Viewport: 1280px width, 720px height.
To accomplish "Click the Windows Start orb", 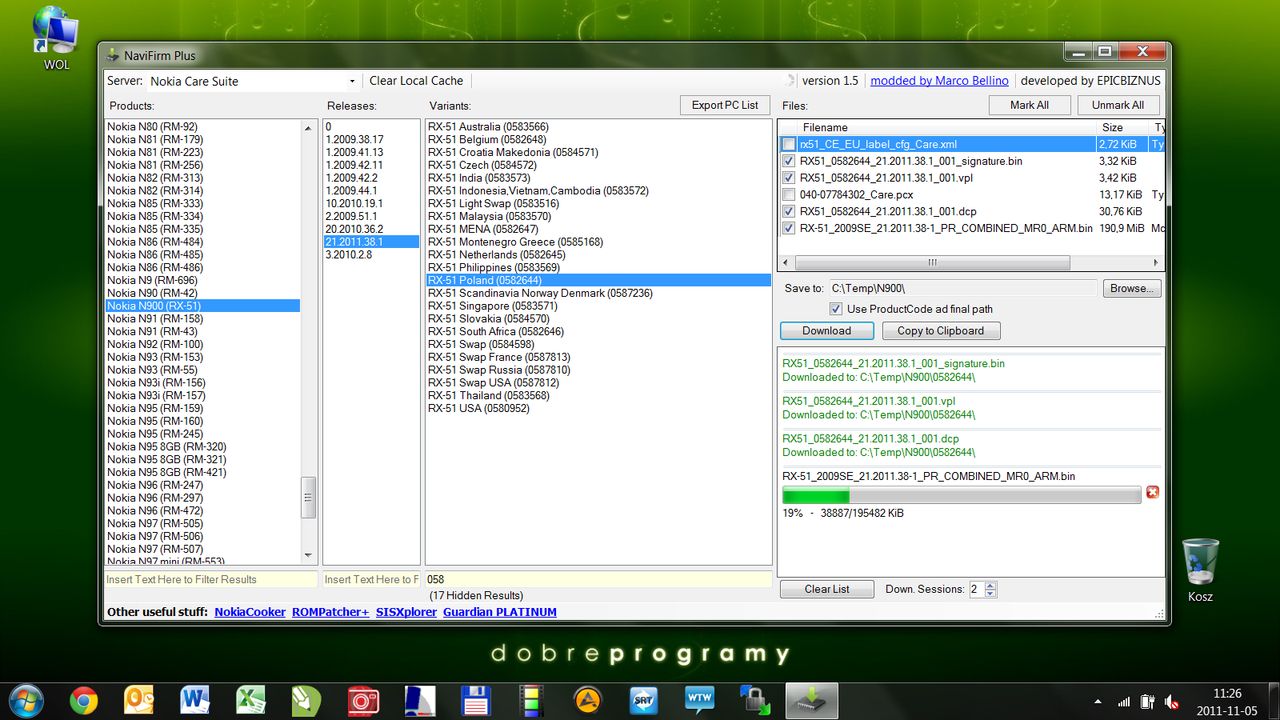I will pyautogui.click(x=25, y=700).
